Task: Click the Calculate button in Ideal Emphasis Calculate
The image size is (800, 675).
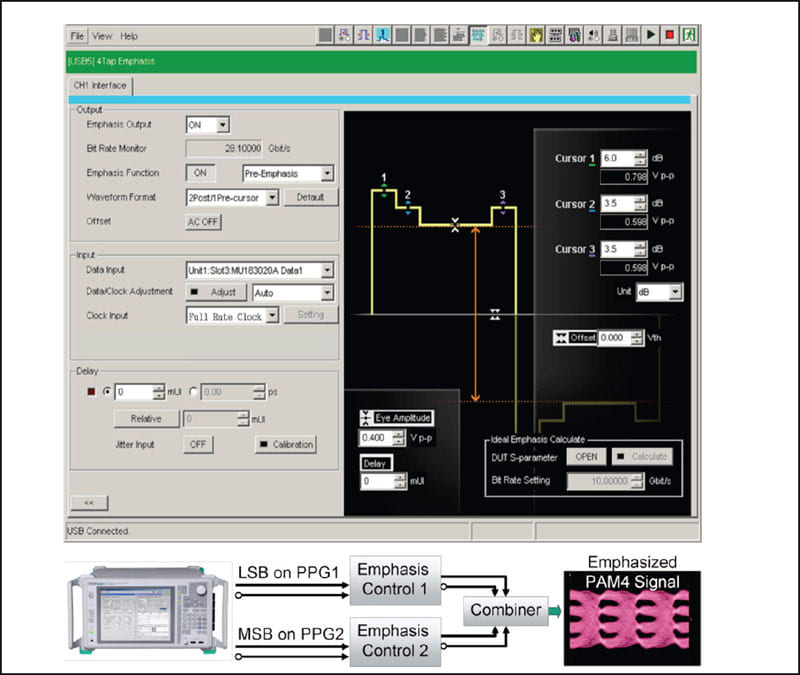Action: click(x=641, y=456)
